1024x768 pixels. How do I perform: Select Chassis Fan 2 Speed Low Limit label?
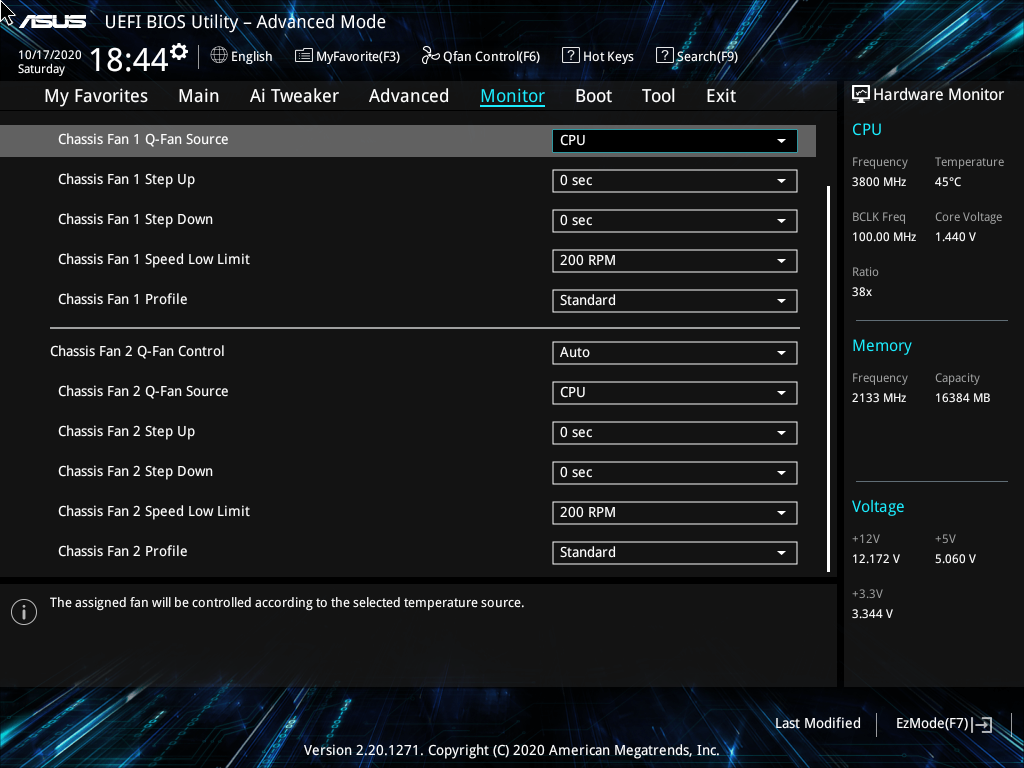[x=153, y=511]
